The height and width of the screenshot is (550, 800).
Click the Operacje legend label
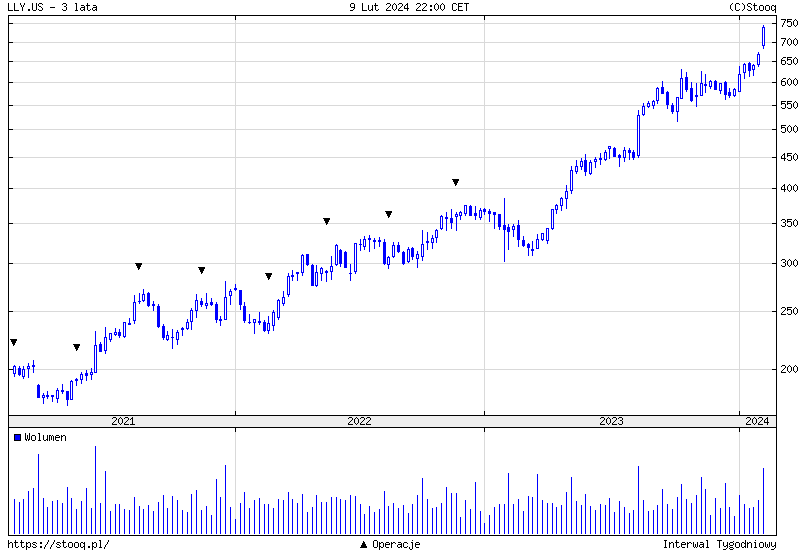(x=396, y=544)
